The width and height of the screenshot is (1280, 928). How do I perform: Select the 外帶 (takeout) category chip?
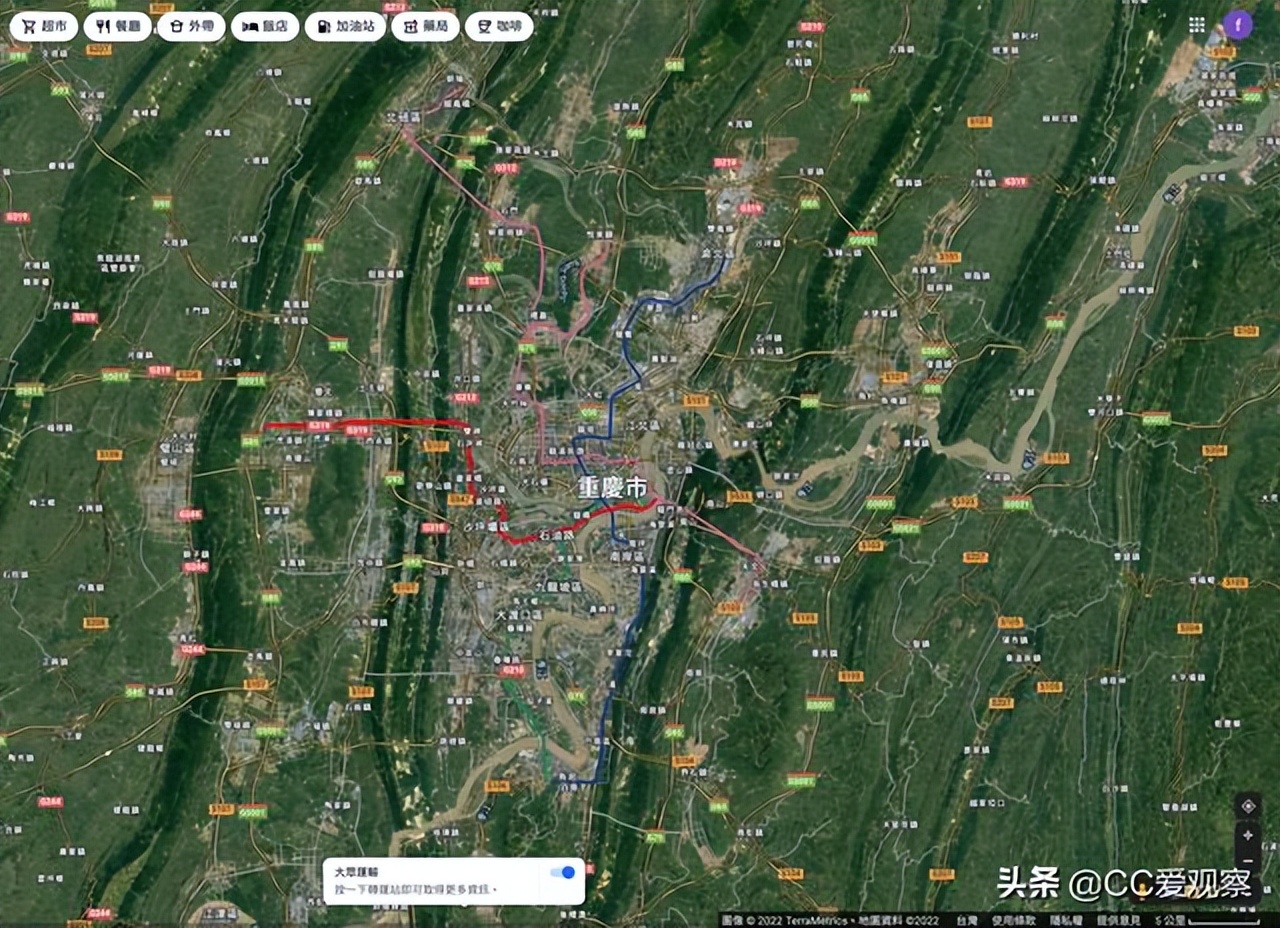click(x=192, y=27)
